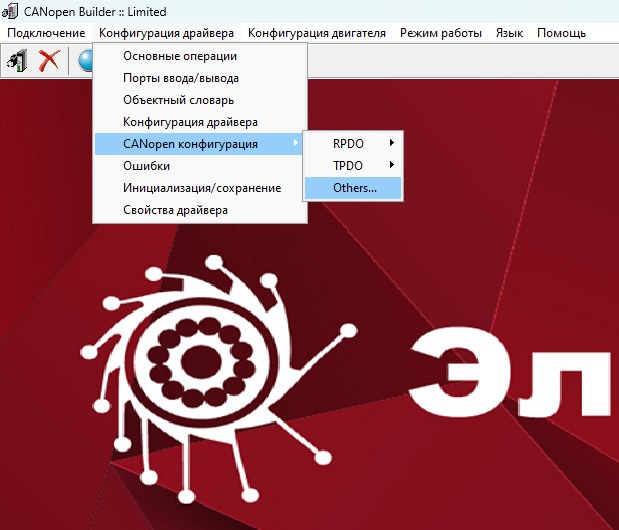Select Порты ввода/вывода menu entry

pos(200,78)
